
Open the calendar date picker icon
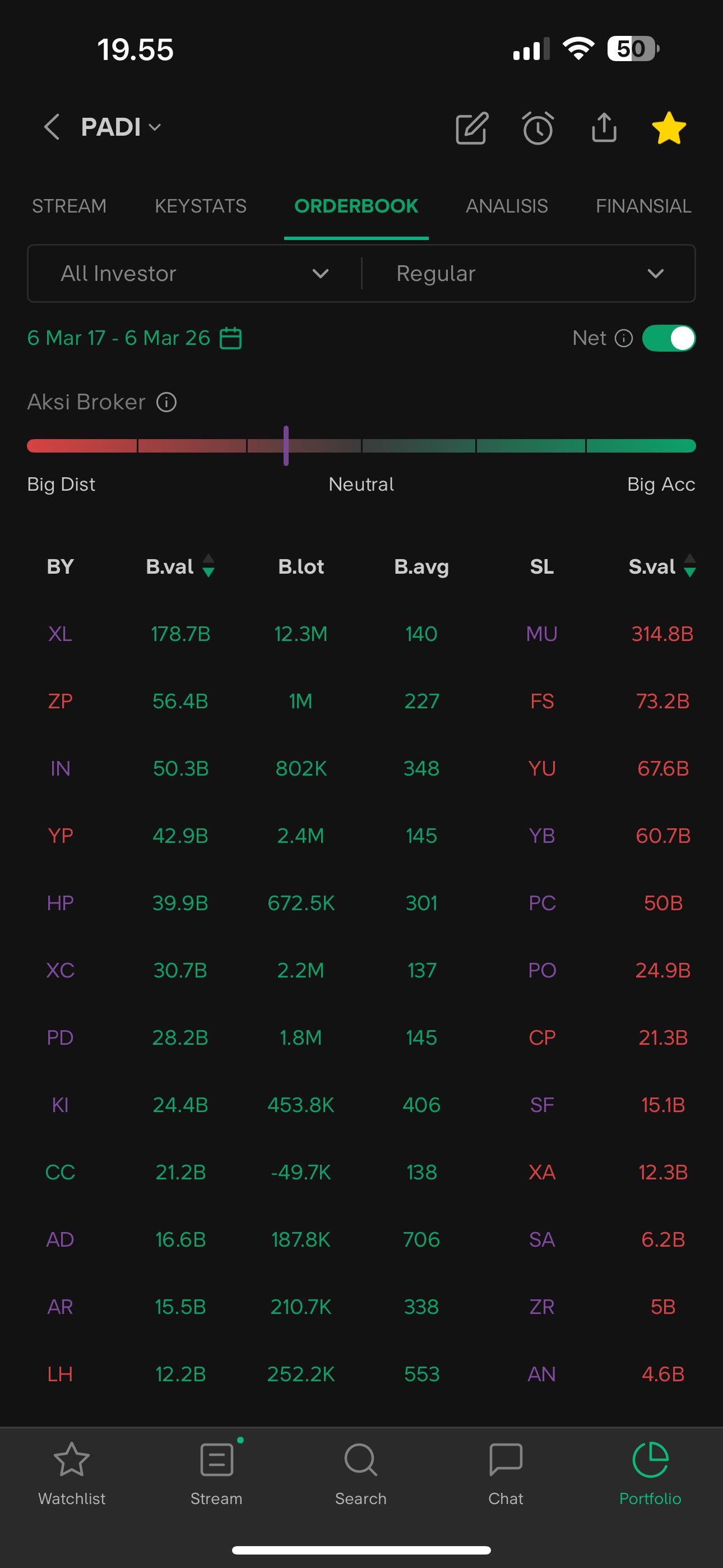point(231,338)
